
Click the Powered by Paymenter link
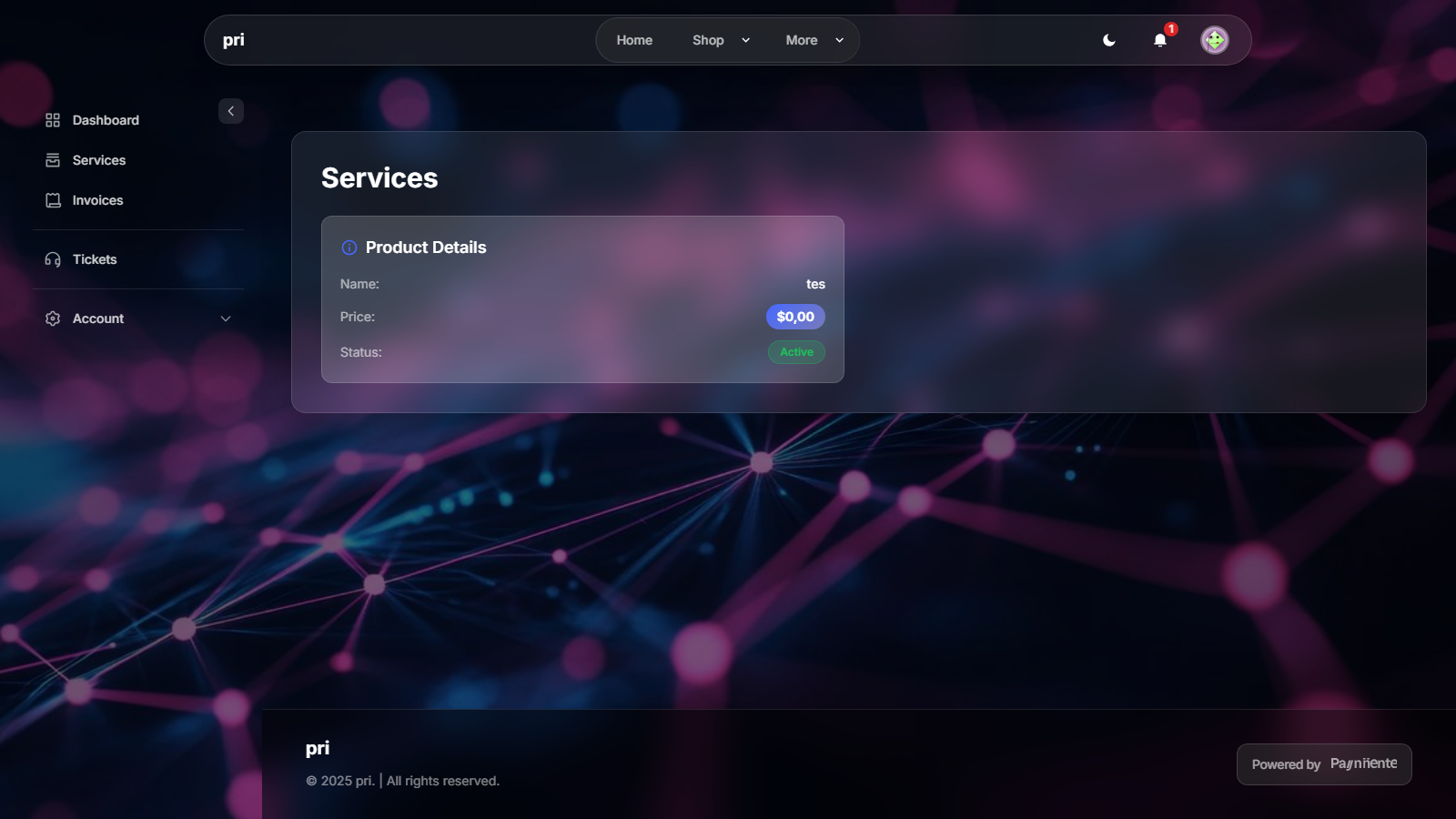(1323, 764)
